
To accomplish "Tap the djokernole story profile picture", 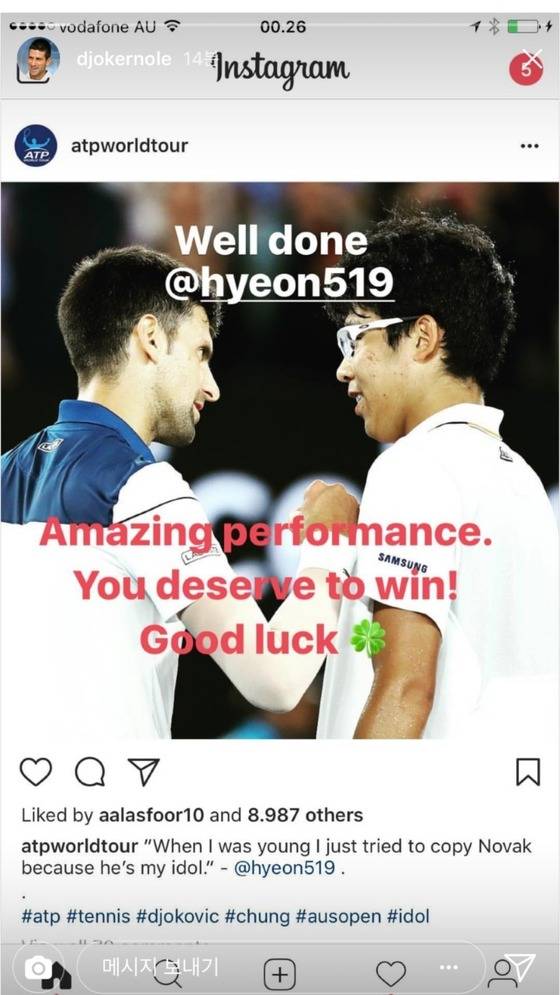I will 38,59.
